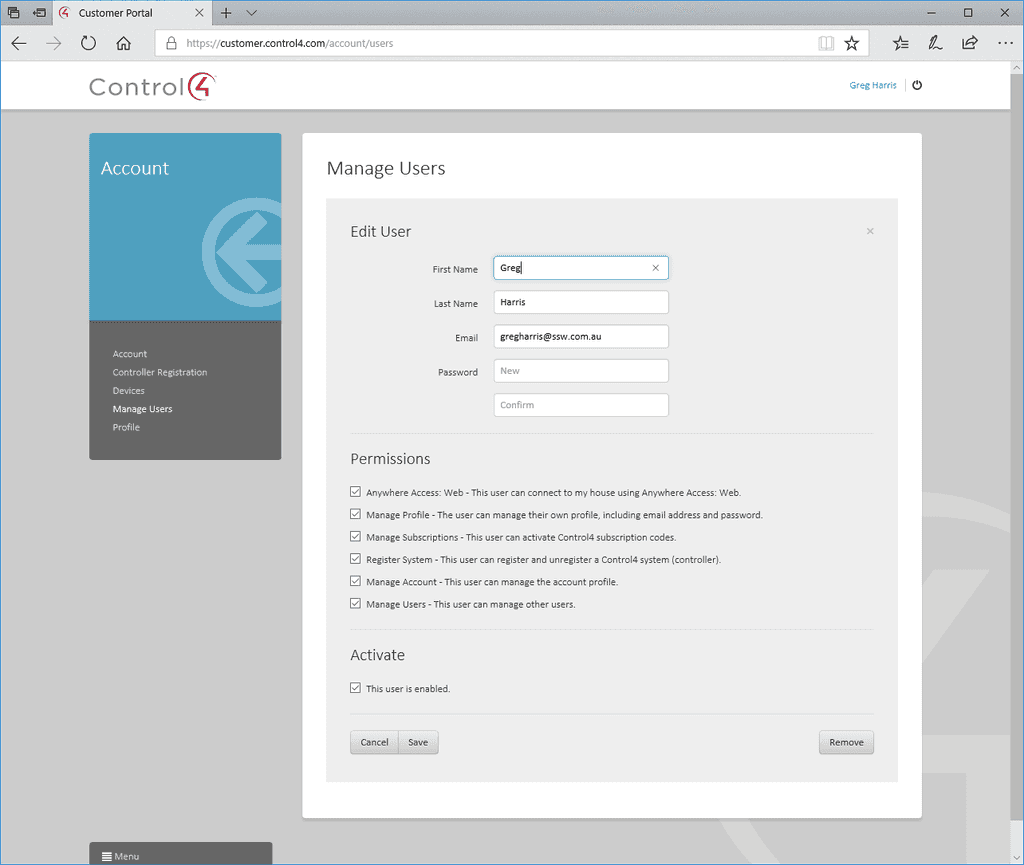Screen dimensions: 1024x865
Task: Add this page to favorites
Action: [x=852, y=43]
